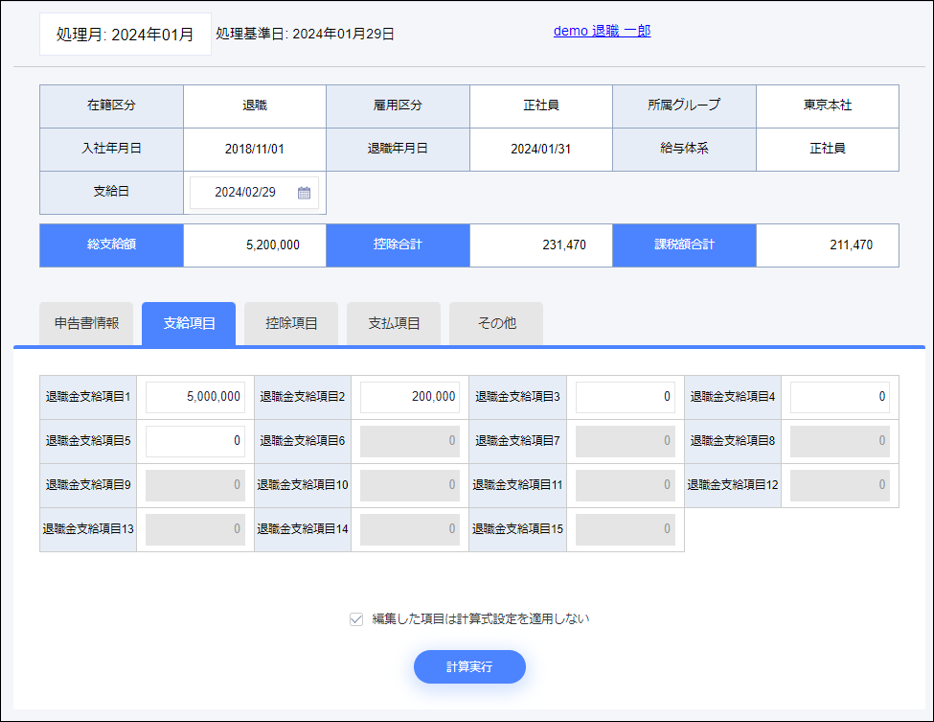The height and width of the screenshot is (722, 934).
Task: Toggle the 編集した項目は計算式設定を適用しない checkbox
Action: click(355, 619)
